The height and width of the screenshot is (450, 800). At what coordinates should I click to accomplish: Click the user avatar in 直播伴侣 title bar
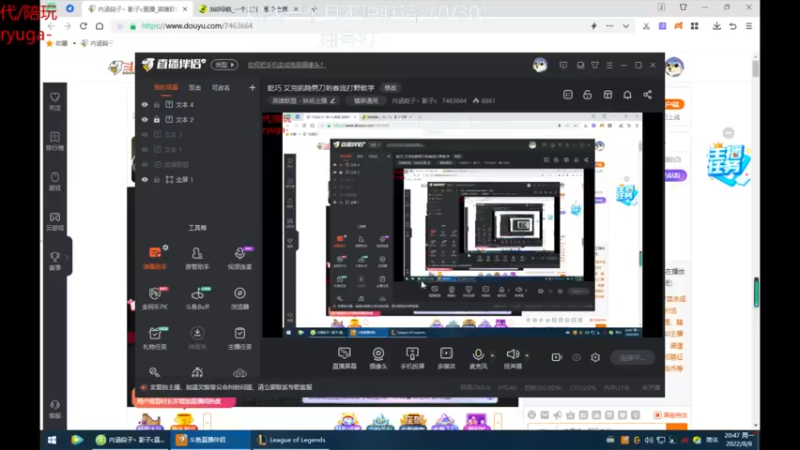click(x=540, y=65)
